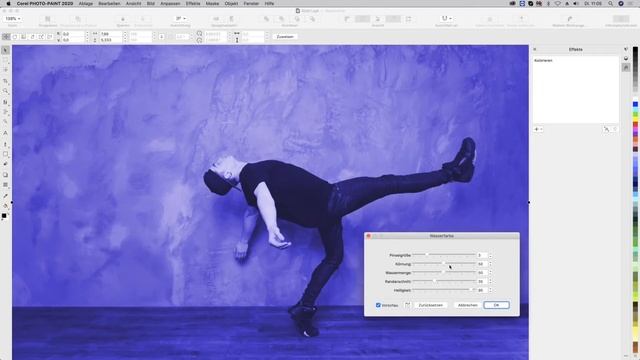Open the Ablage menu
The width and height of the screenshot is (640, 360).
tap(86, 3)
